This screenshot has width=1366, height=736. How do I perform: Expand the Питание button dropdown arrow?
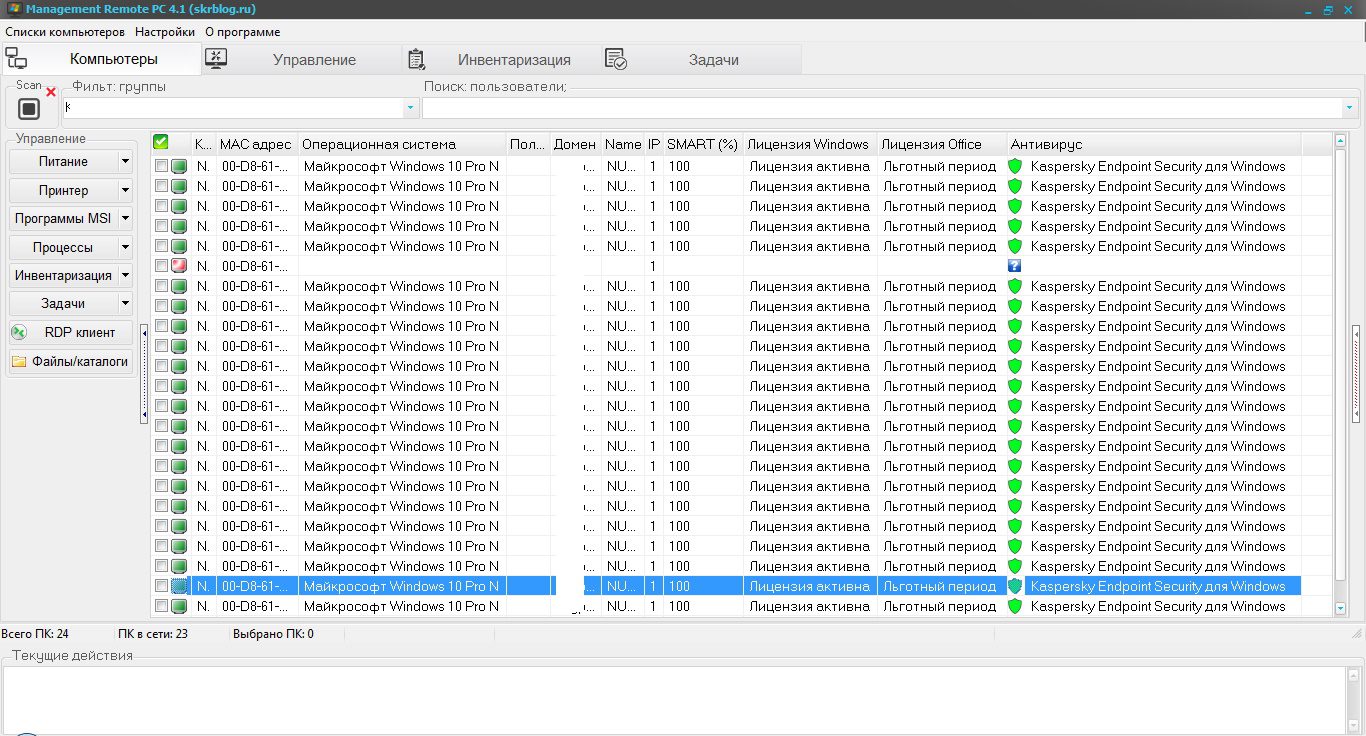(125, 161)
